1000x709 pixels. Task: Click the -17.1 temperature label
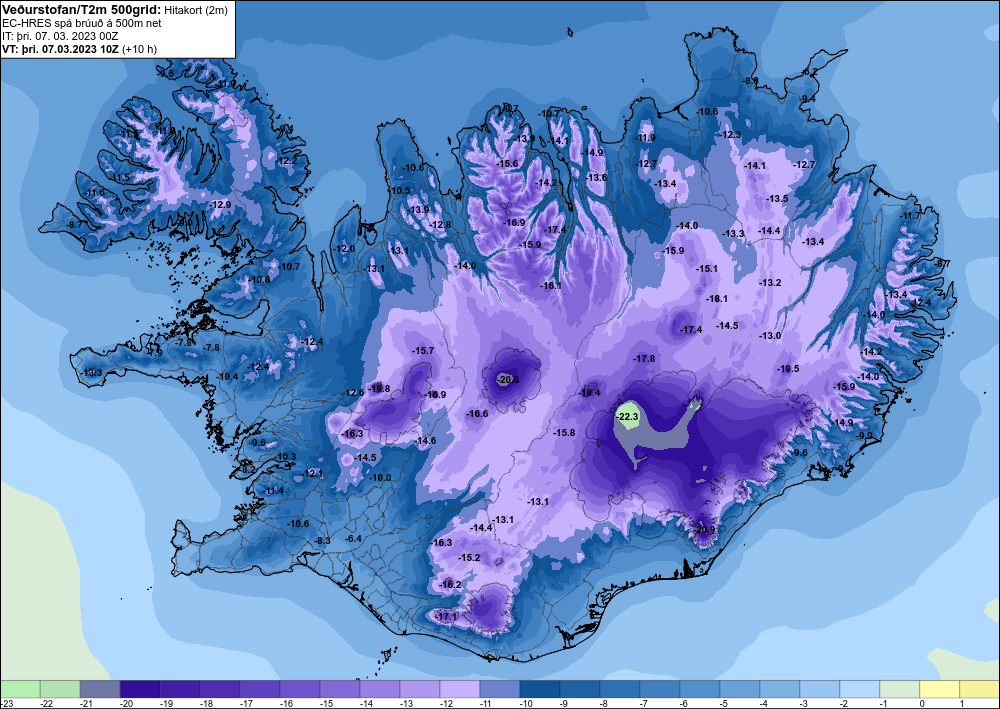point(447,617)
